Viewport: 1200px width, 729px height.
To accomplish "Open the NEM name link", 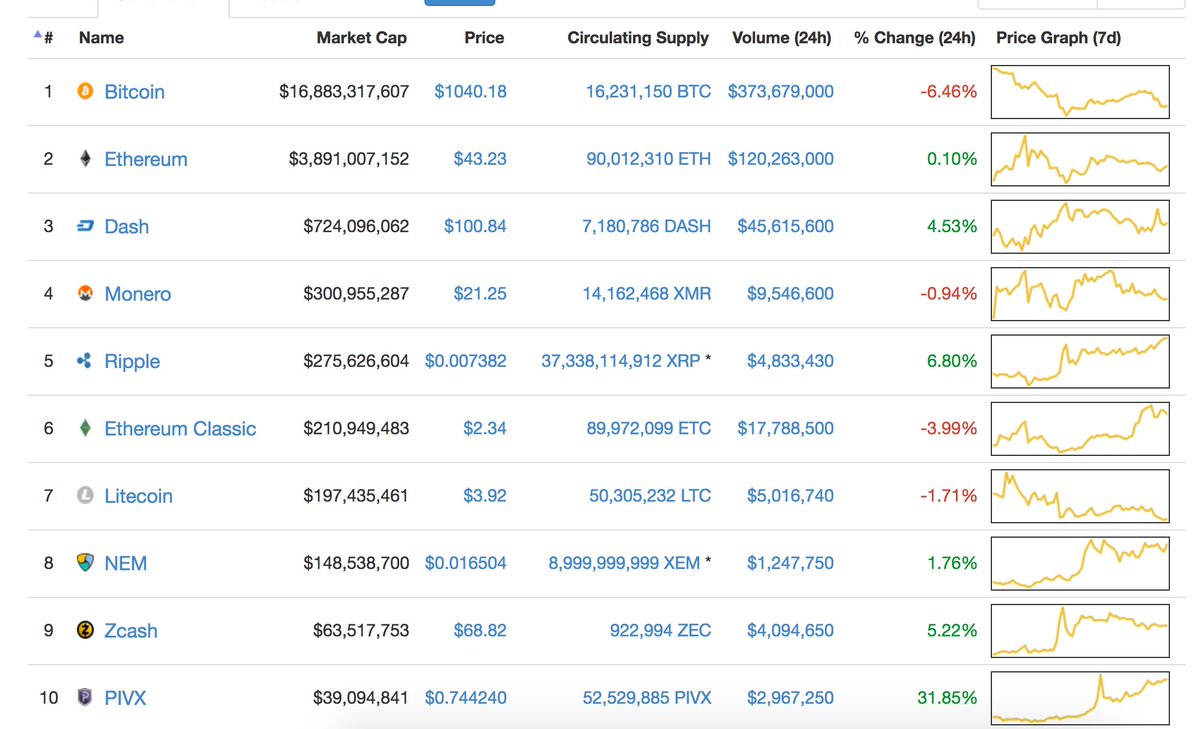I will click(125, 563).
